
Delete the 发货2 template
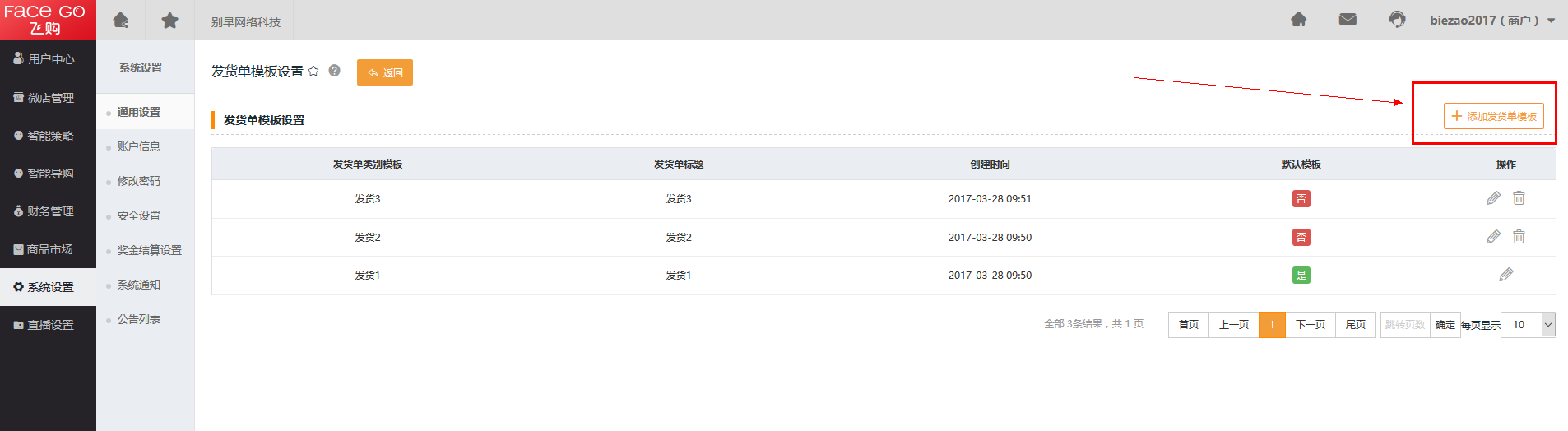point(1519,237)
